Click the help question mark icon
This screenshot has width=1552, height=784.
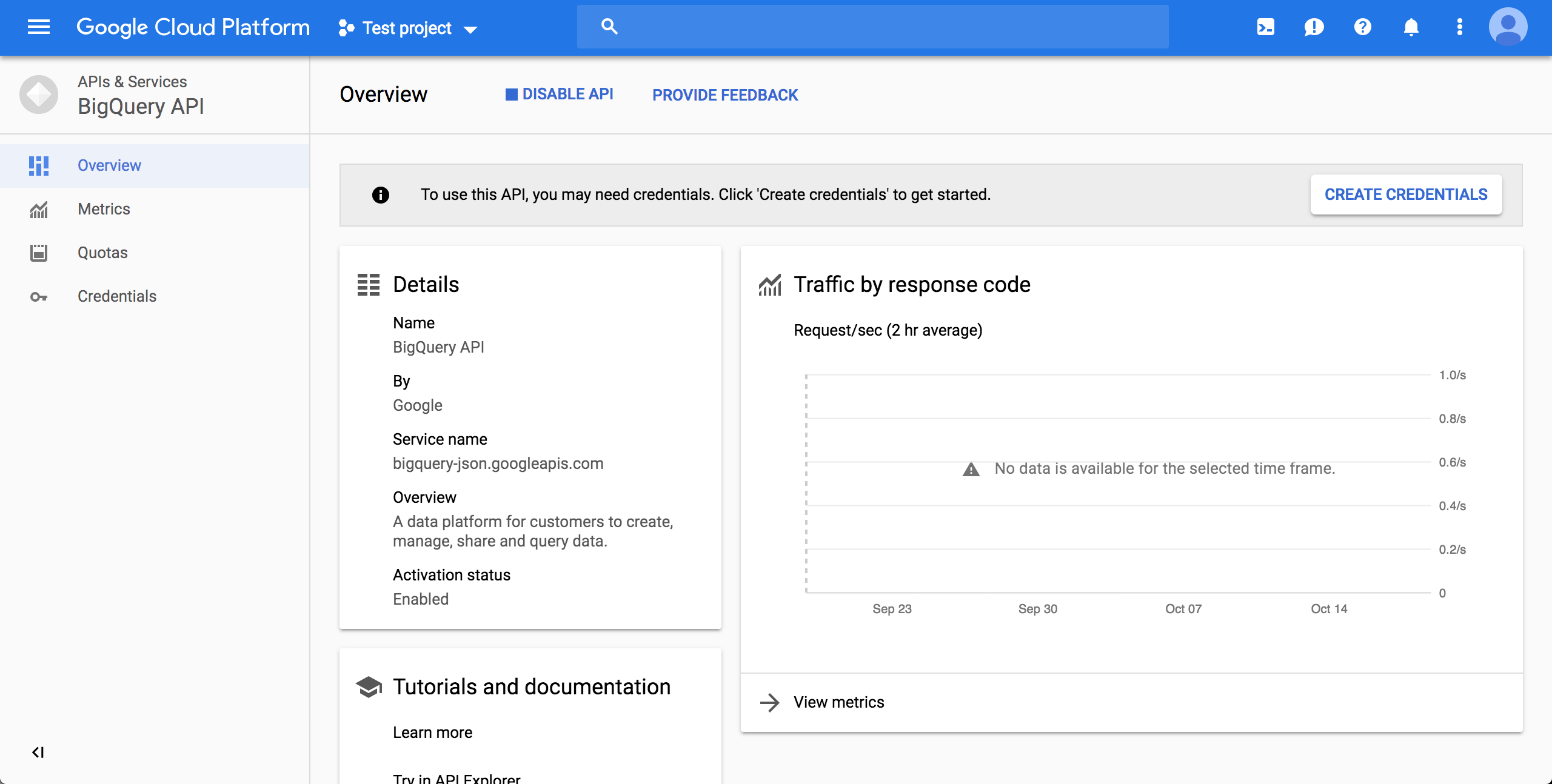1362,26
